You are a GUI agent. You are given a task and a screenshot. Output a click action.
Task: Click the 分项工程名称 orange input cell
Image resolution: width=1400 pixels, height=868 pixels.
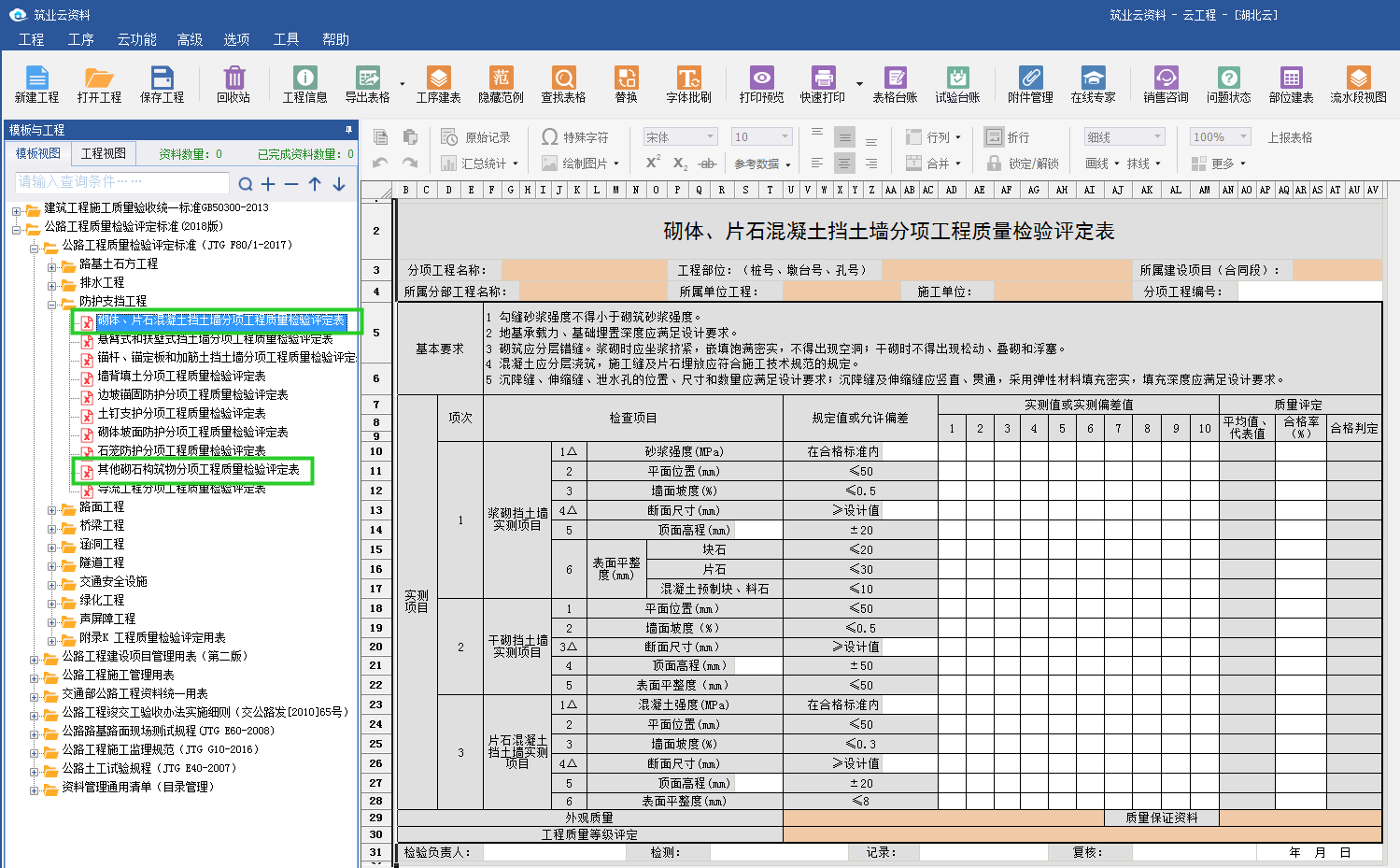point(585,270)
